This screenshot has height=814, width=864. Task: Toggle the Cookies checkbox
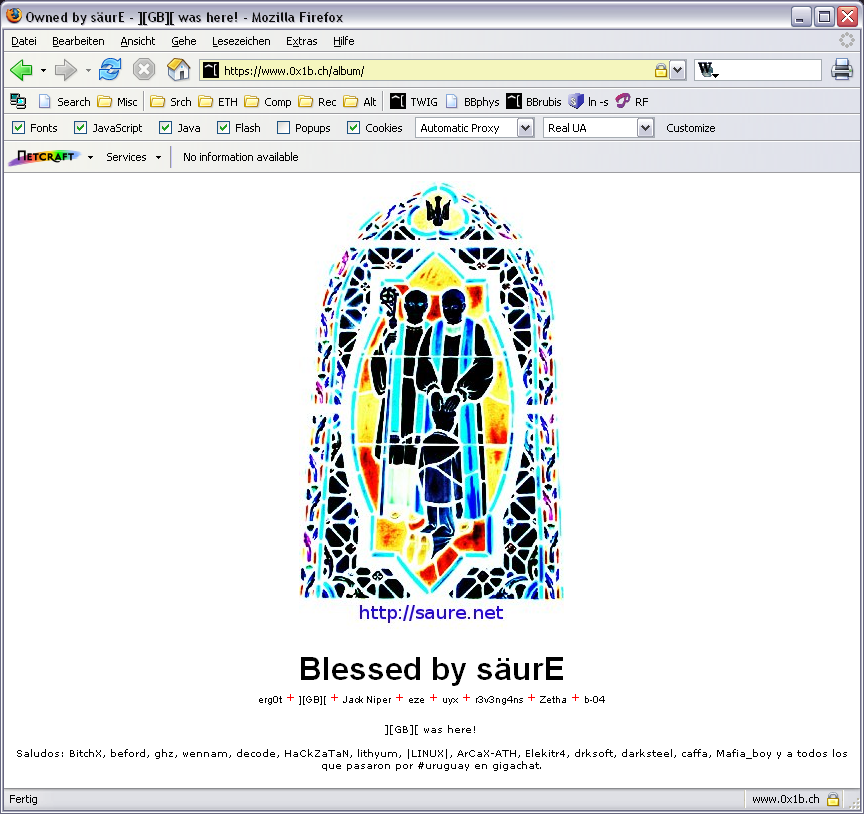coord(353,128)
